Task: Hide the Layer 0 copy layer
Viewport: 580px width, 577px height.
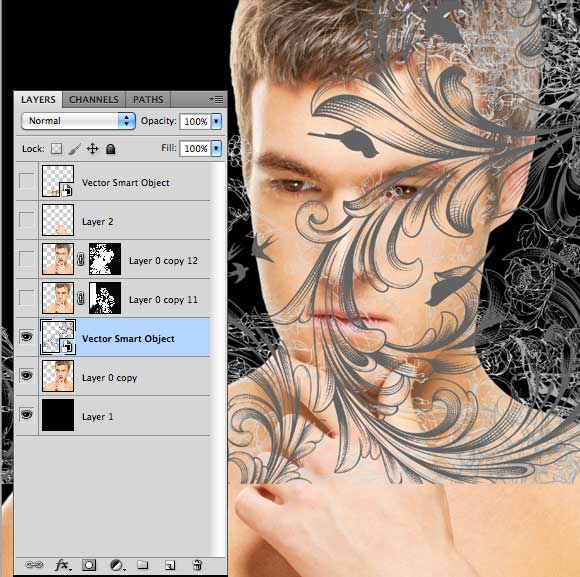Action: coord(27,375)
